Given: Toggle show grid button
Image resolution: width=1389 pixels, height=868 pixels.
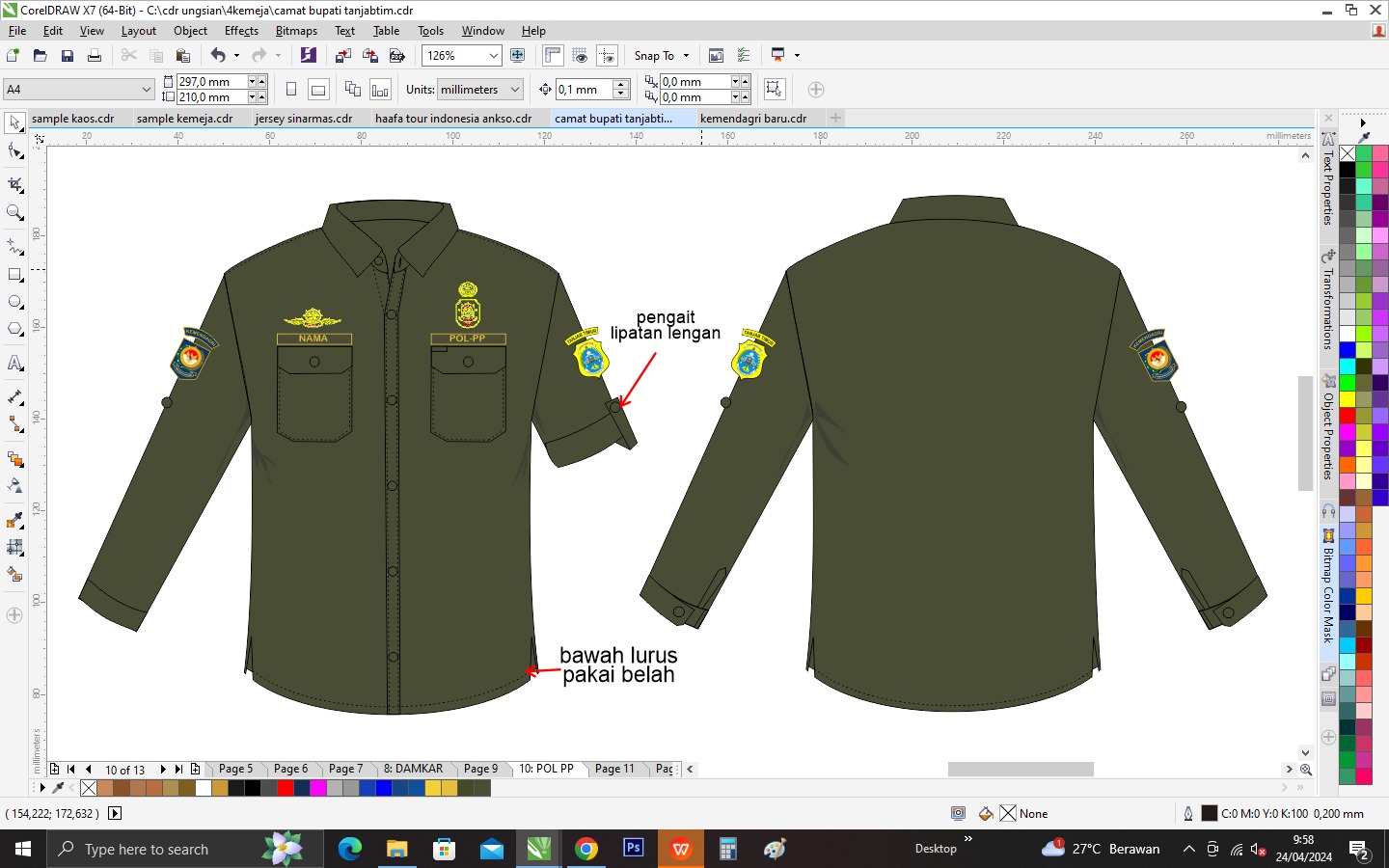Looking at the screenshot, I should point(580,56).
